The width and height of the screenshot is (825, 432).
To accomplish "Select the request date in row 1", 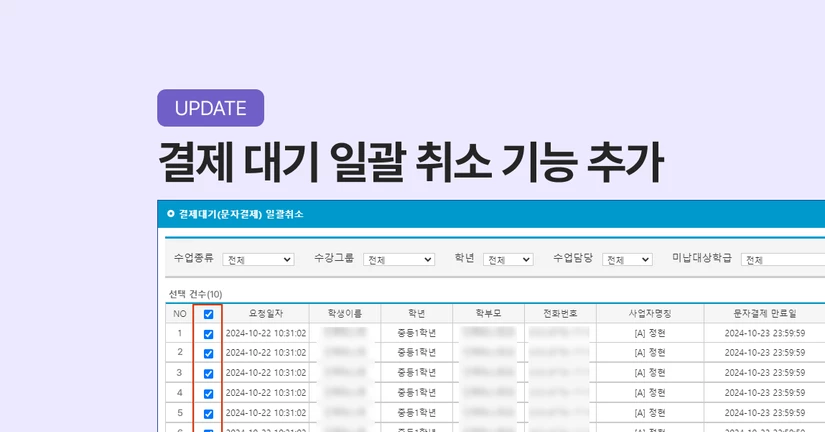I will (x=266, y=333).
